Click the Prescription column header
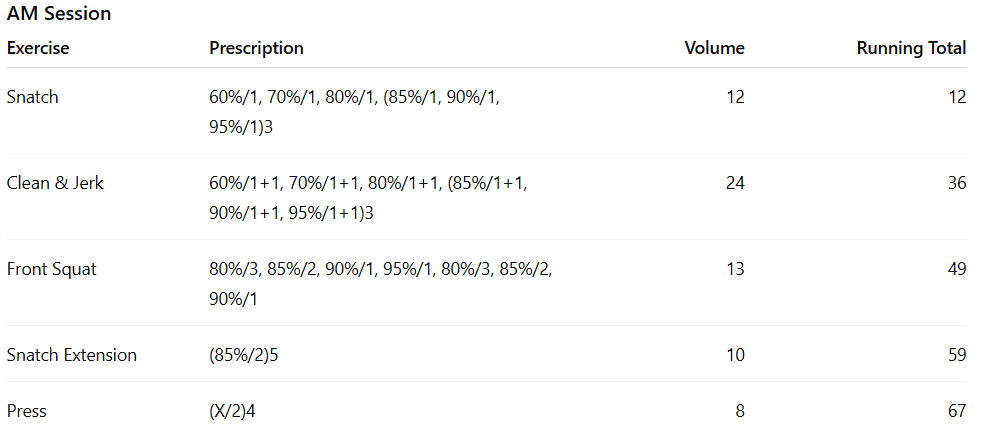 point(256,48)
